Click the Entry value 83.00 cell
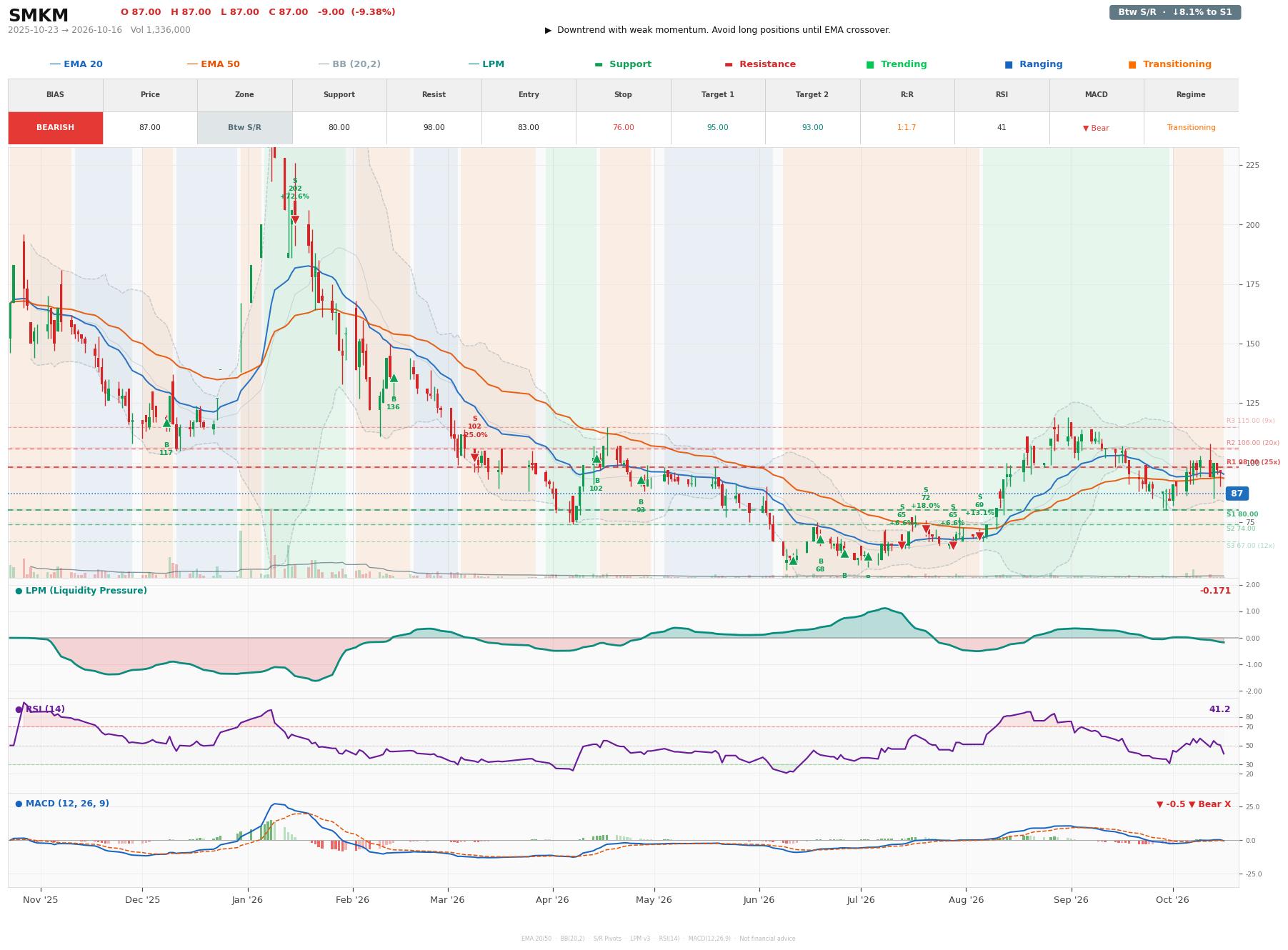The width and height of the screenshot is (1288, 950). point(528,128)
